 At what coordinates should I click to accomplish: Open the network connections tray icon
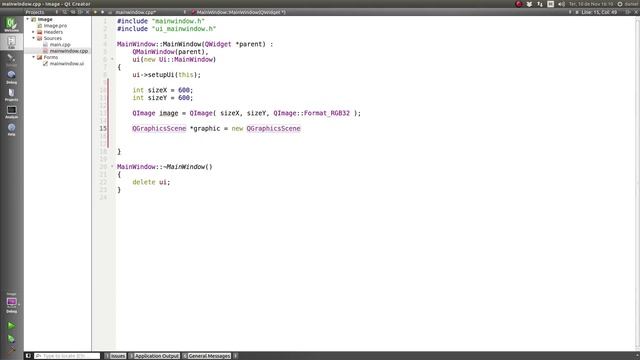(x=540, y=4)
